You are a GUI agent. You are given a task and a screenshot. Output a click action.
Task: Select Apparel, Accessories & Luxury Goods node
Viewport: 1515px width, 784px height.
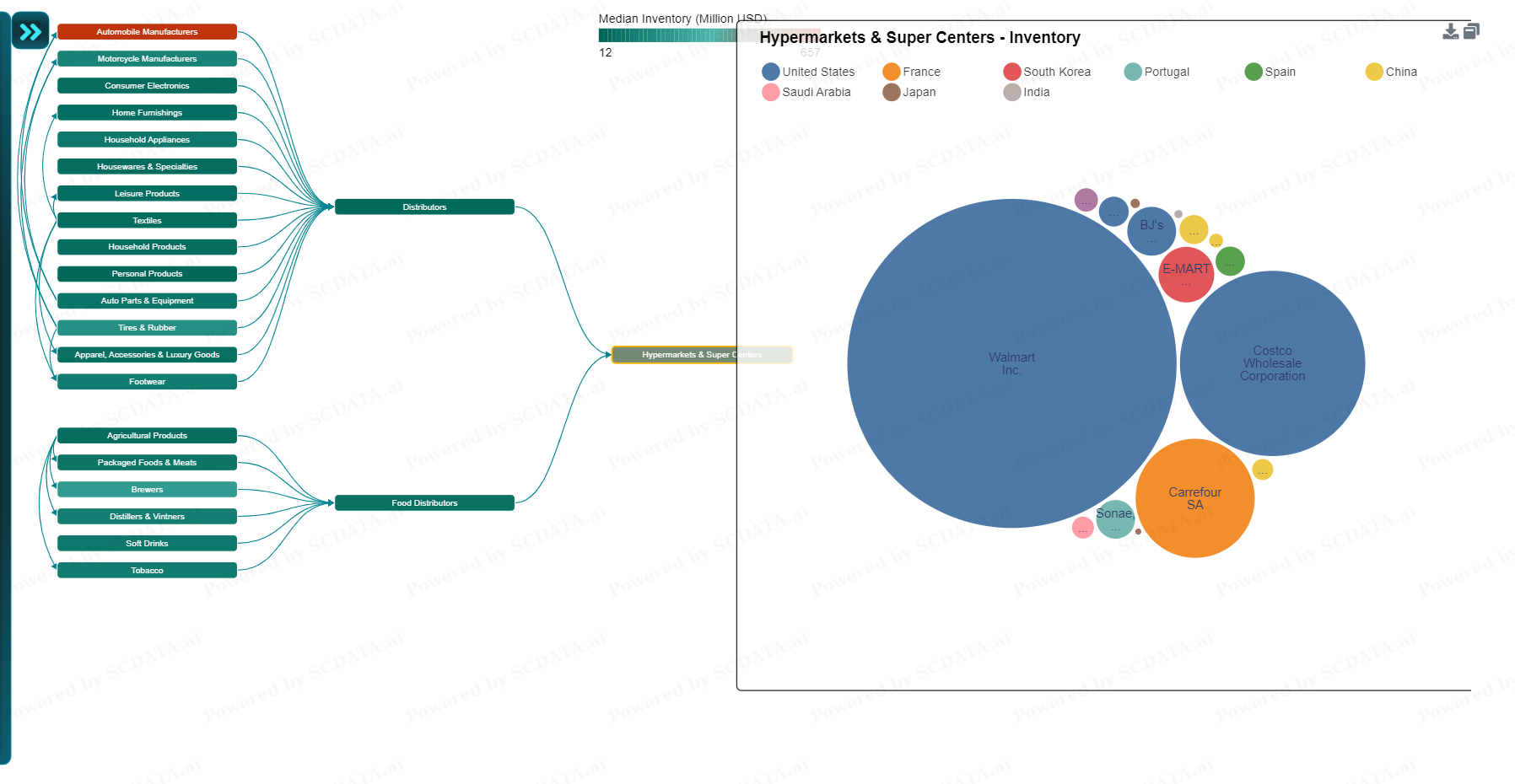point(147,355)
